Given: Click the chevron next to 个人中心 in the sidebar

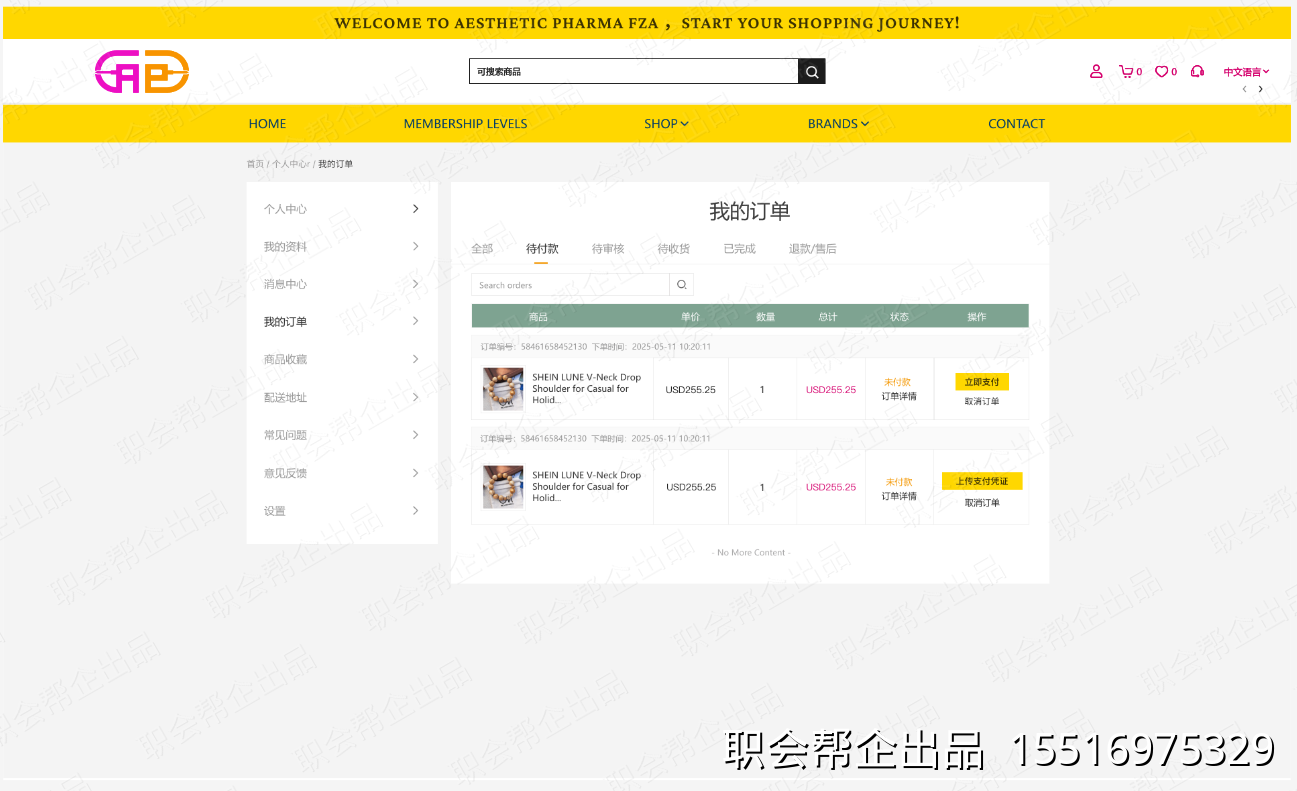Looking at the screenshot, I should tap(416, 209).
